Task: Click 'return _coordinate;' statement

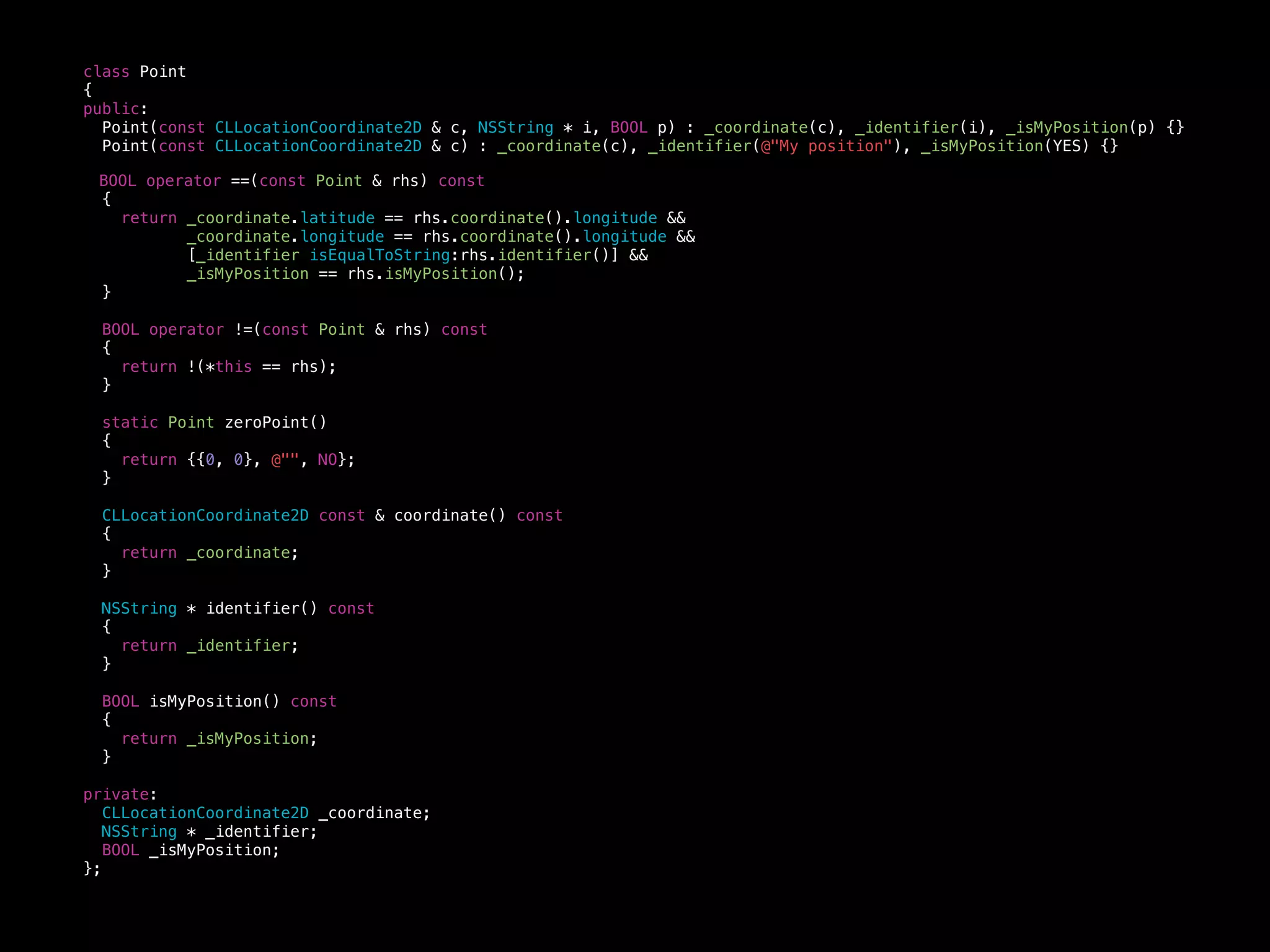Action: pos(210,553)
